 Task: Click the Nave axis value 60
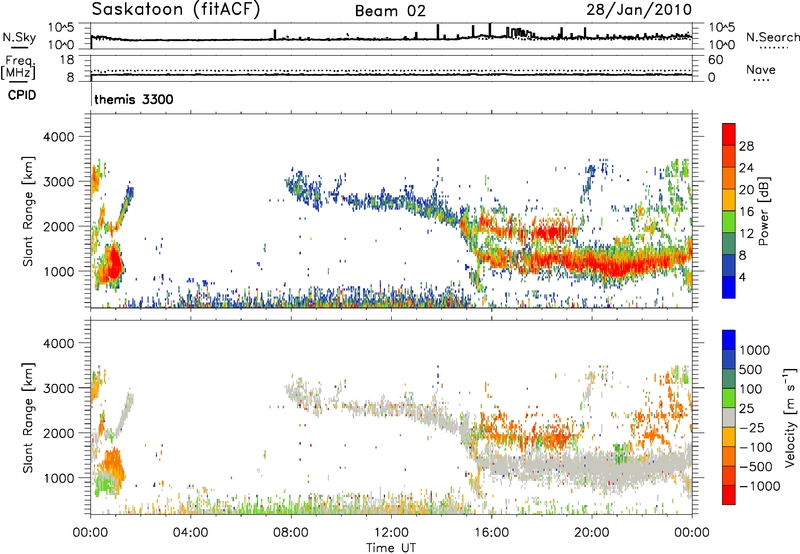tap(715, 60)
